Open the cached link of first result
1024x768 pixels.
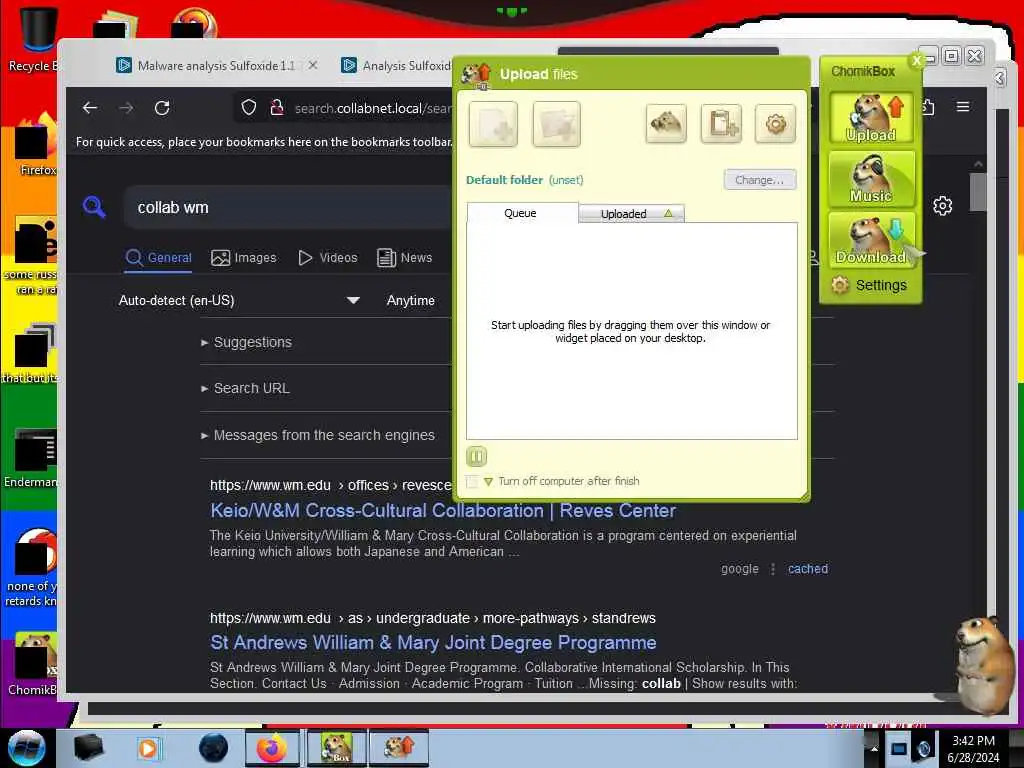[808, 569]
